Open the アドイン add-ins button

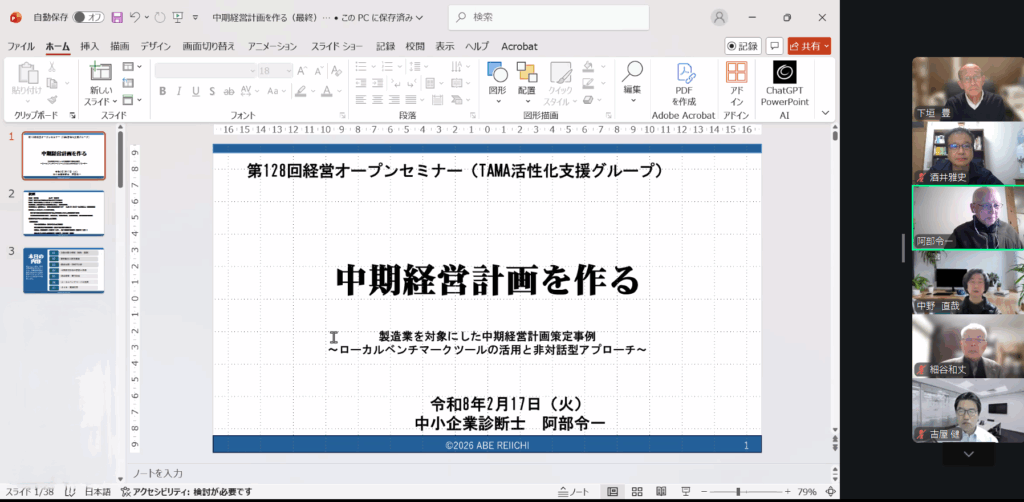(x=737, y=82)
